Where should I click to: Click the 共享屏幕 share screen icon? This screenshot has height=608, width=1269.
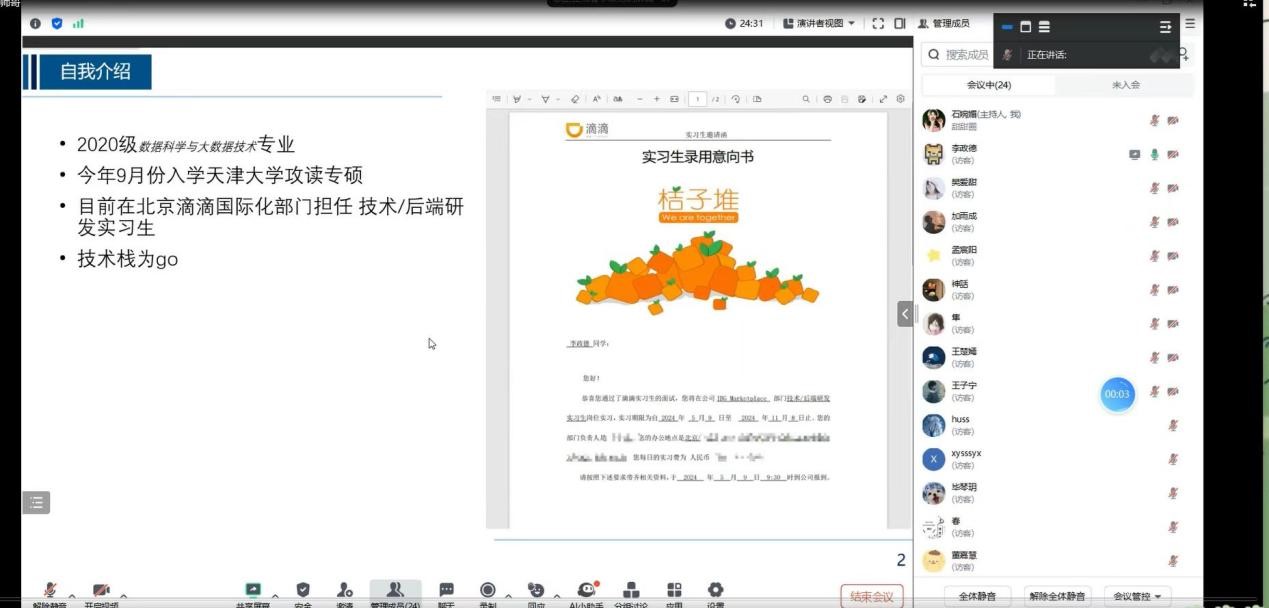(x=253, y=591)
